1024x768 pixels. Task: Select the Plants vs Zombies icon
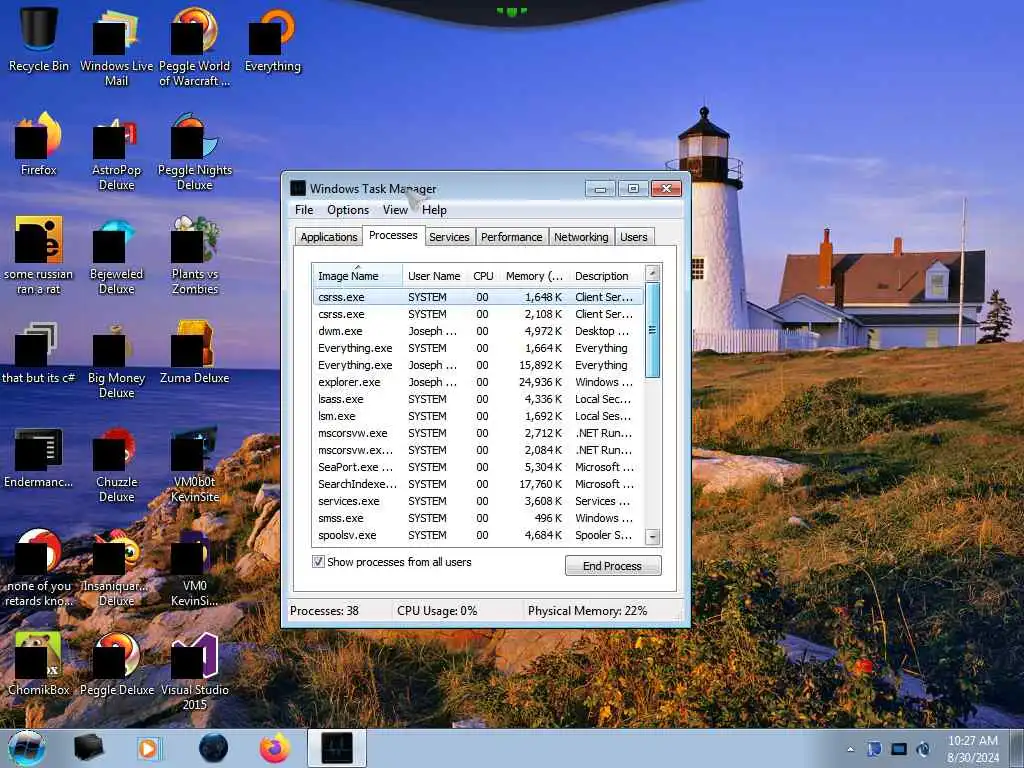coord(195,256)
